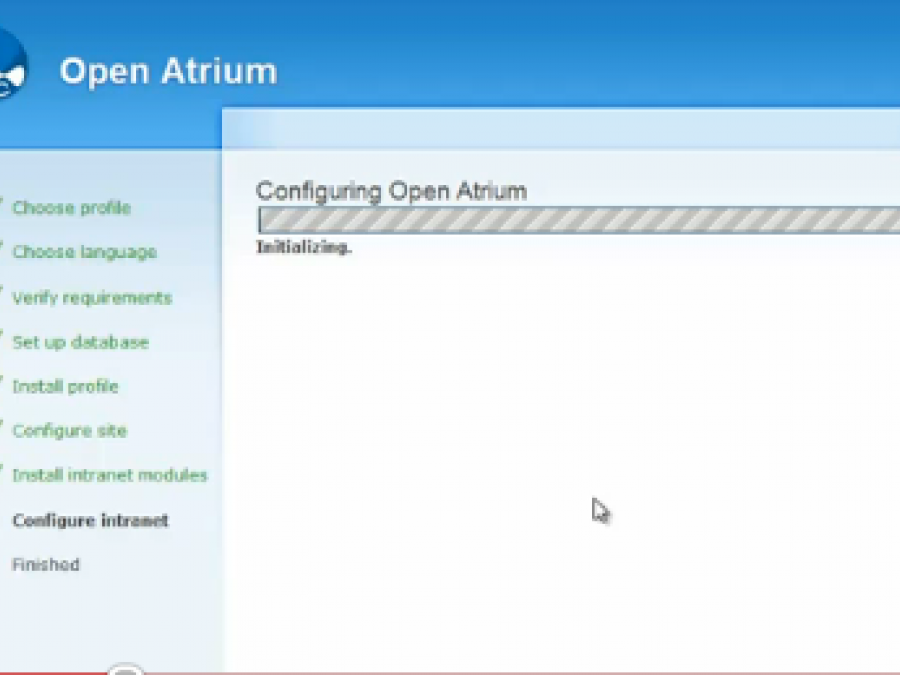Click the active Configure intranet step

[90, 520]
